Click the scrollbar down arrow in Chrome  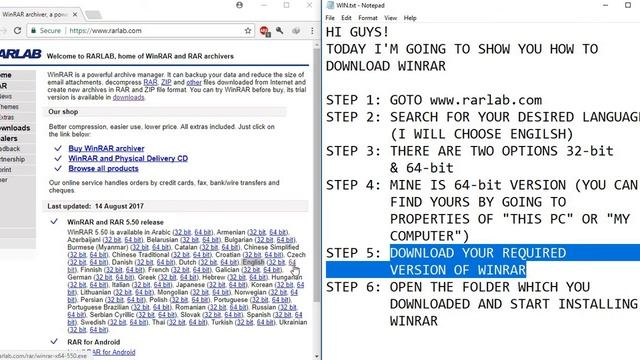click(317, 356)
